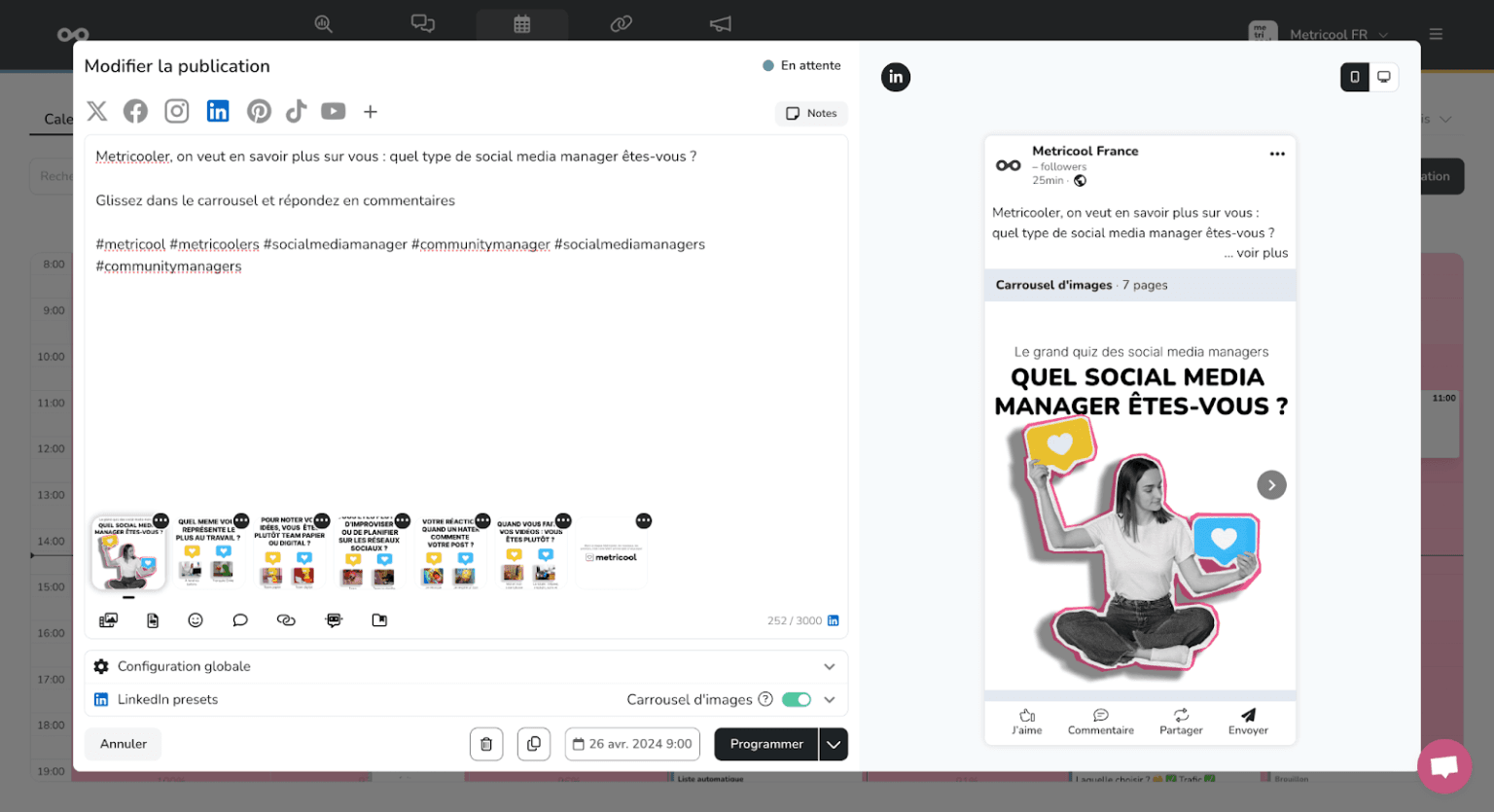The image size is (1494, 812).
Task: Select the TikTok network icon
Action: click(x=296, y=111)
